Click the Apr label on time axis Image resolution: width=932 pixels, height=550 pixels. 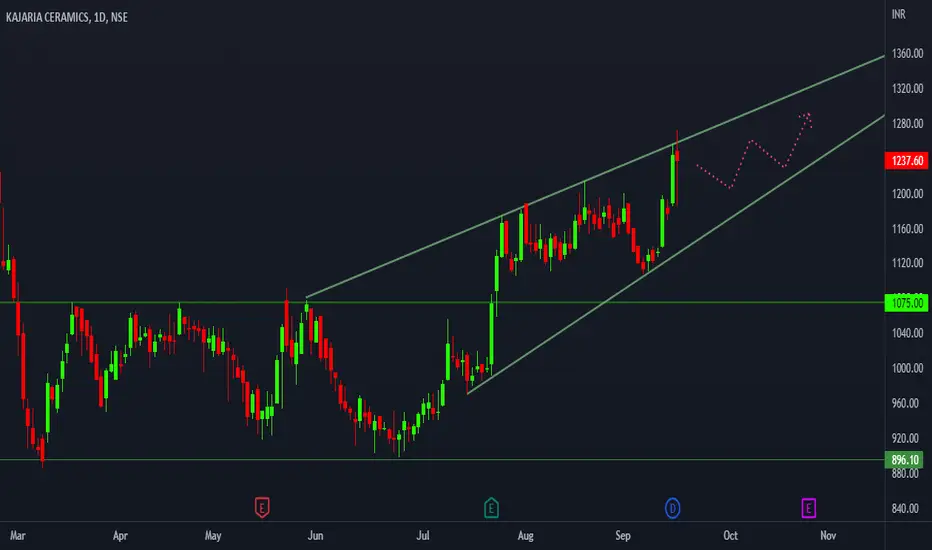[x=120, y=536]
